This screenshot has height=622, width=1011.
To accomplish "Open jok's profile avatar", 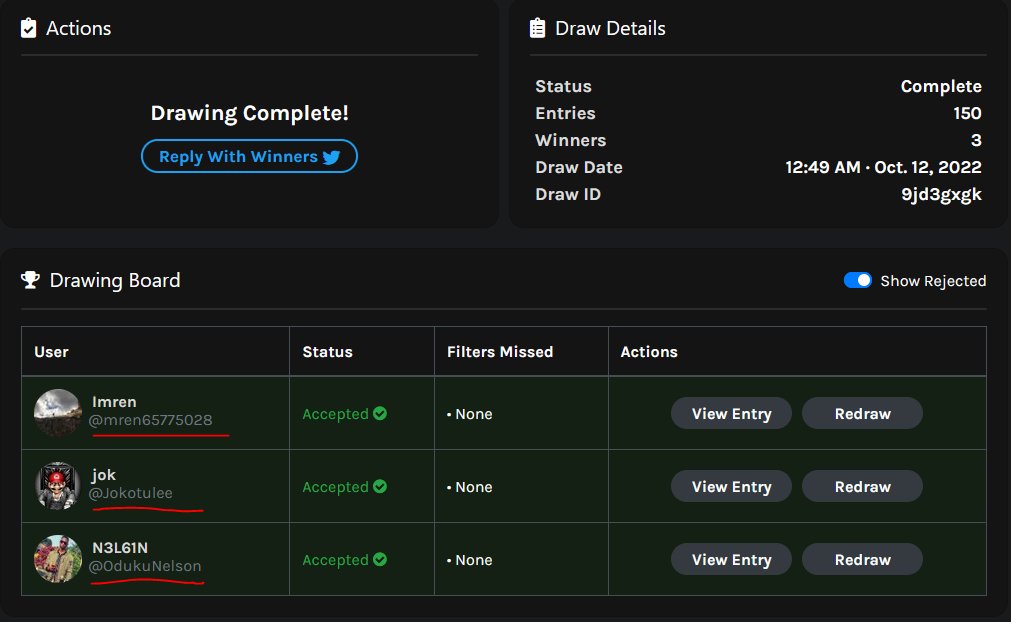I will coord(58,485).
